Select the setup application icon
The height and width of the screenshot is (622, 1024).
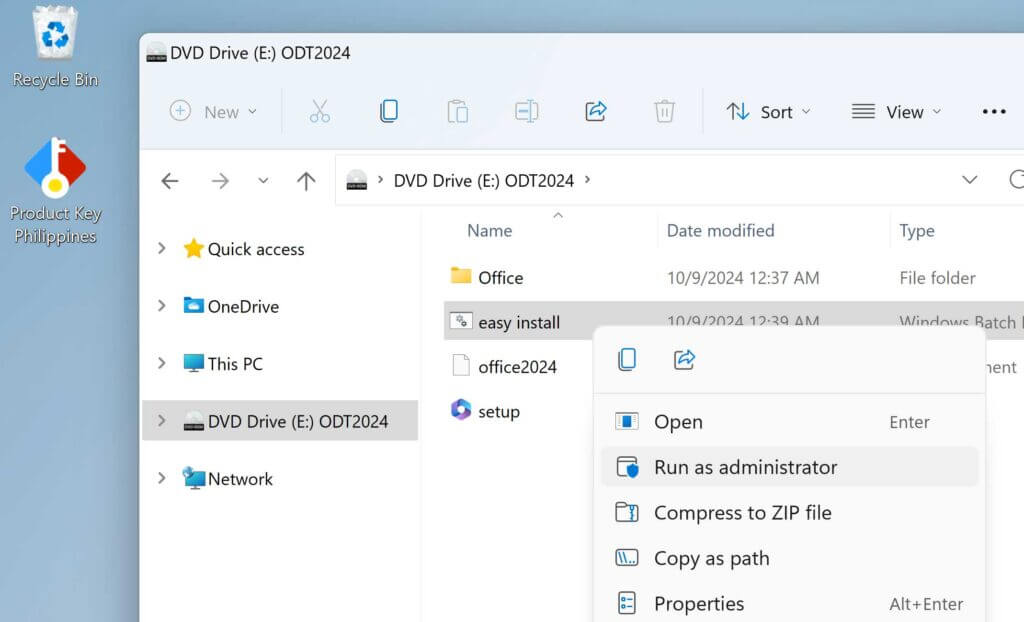[461, 410]
